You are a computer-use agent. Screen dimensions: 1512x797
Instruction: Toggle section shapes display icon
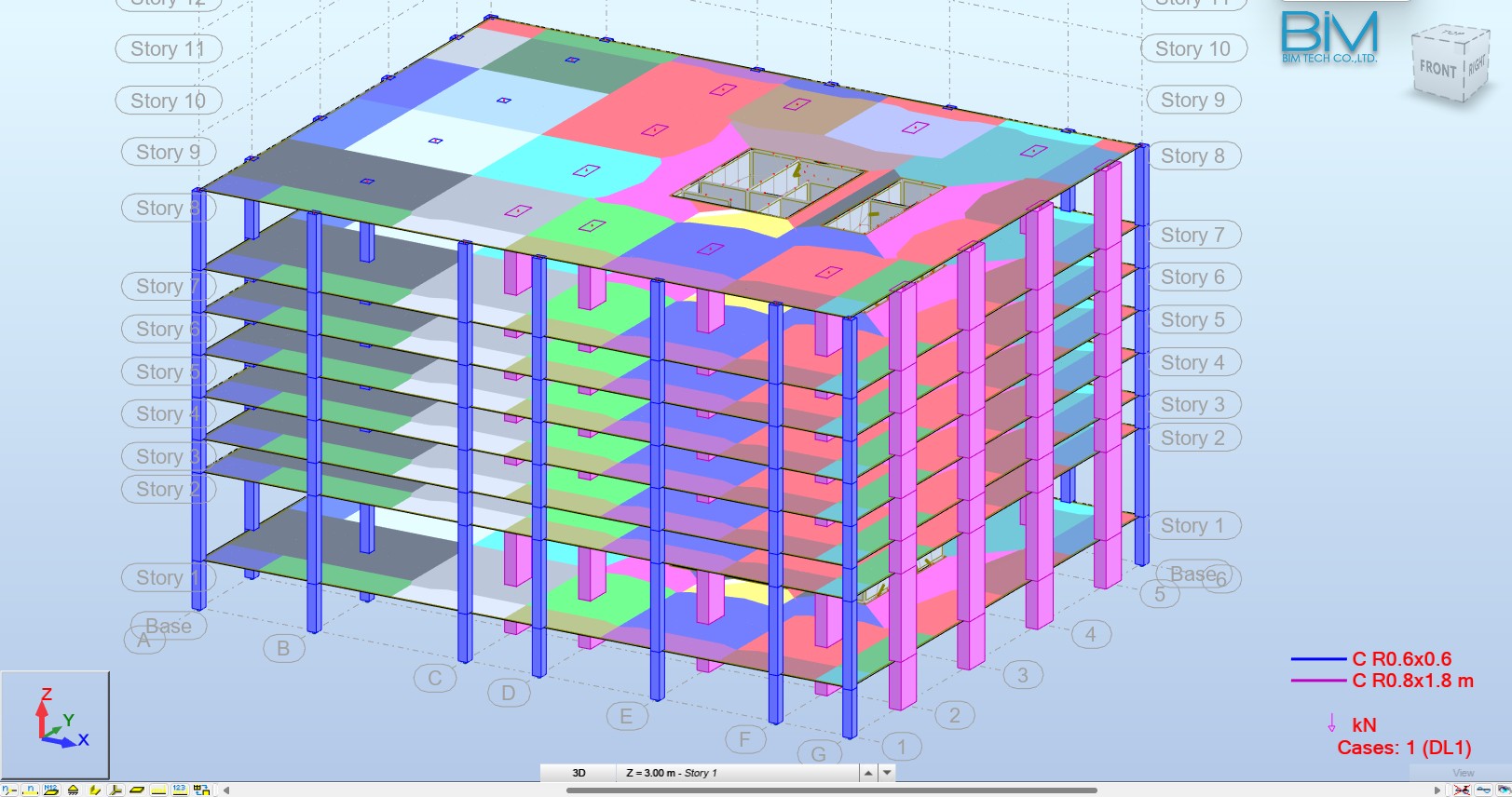click(x=94, y=790)
